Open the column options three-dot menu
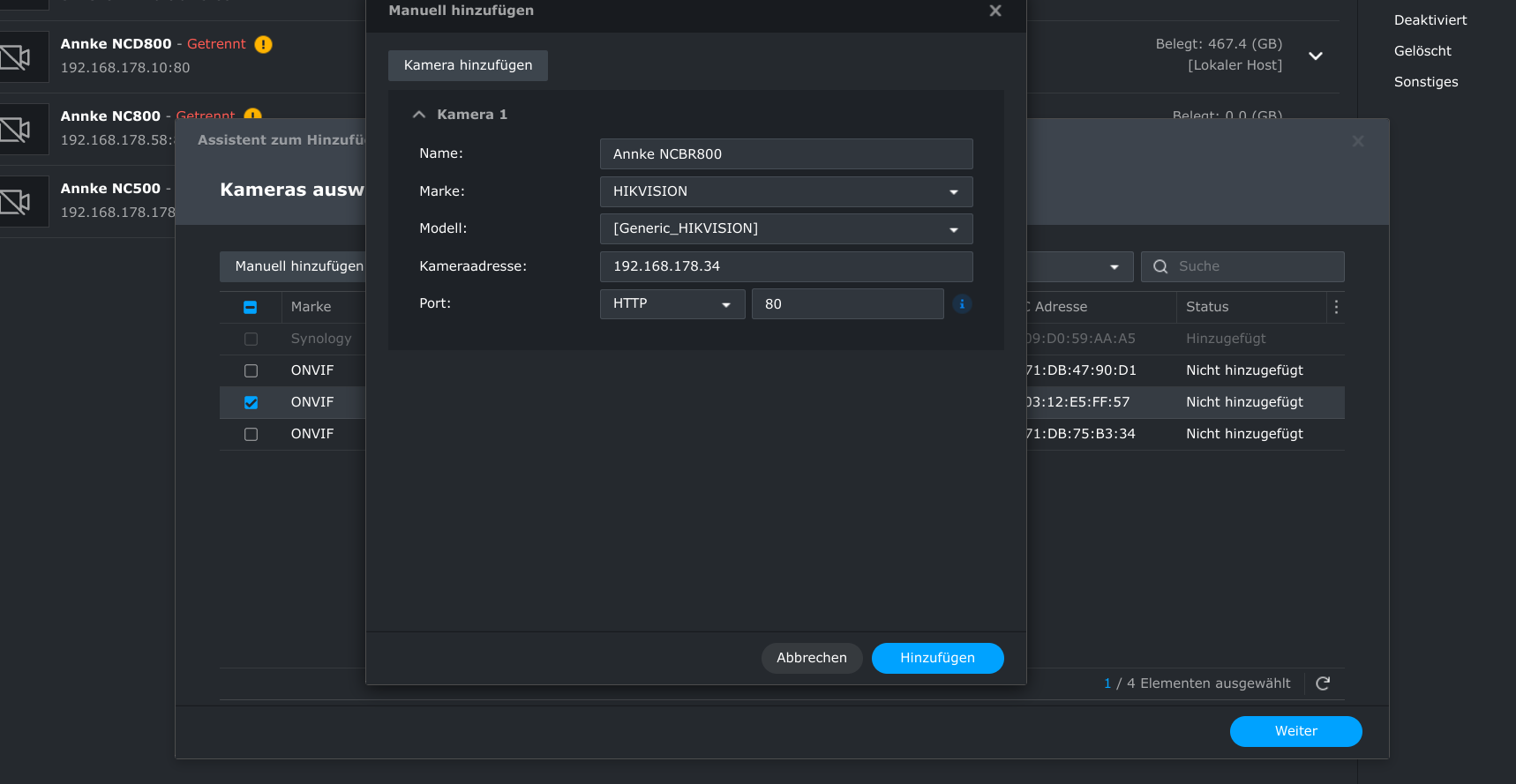 pyautogui.click(x=1336, y=307)
